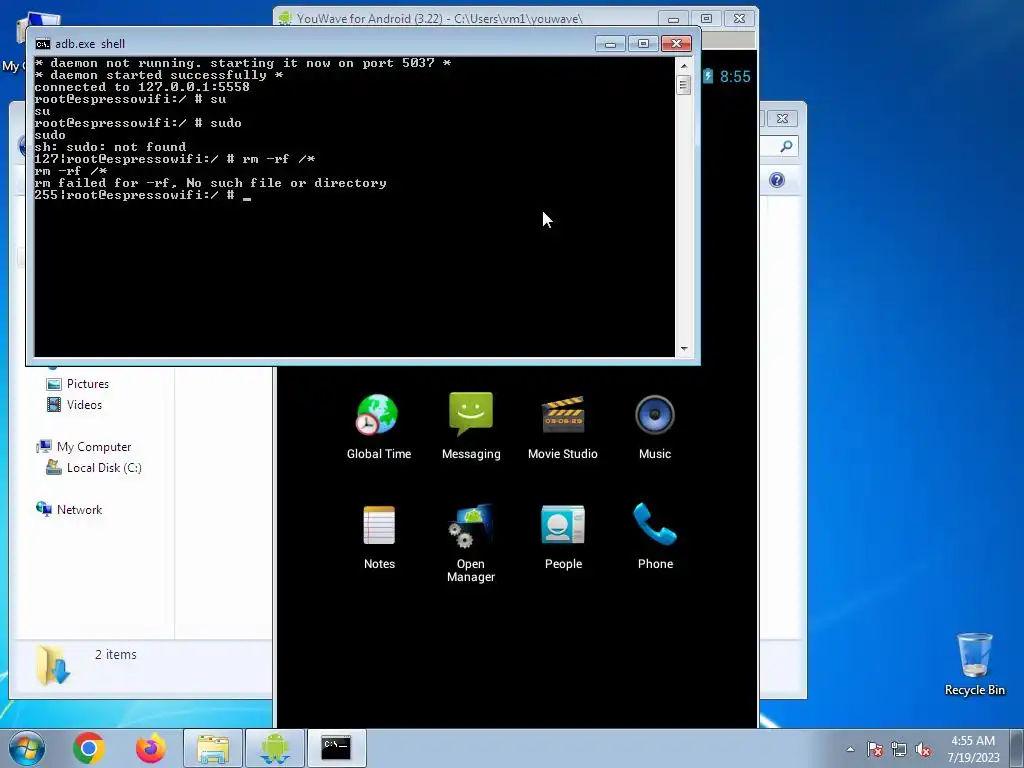The width and height of the screenshot is (1024, 768).
Task: Switch to YouWave Android taskbar icon
Action: [274, 748]
